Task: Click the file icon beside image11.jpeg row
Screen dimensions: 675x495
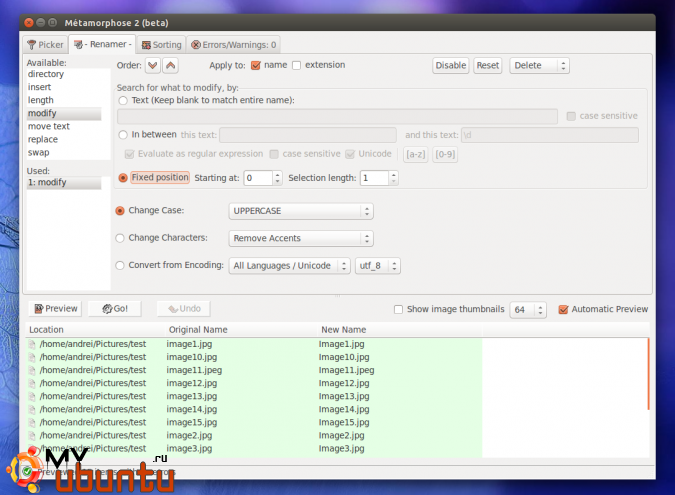Action: pyautogui.click(x=32, y=370)
